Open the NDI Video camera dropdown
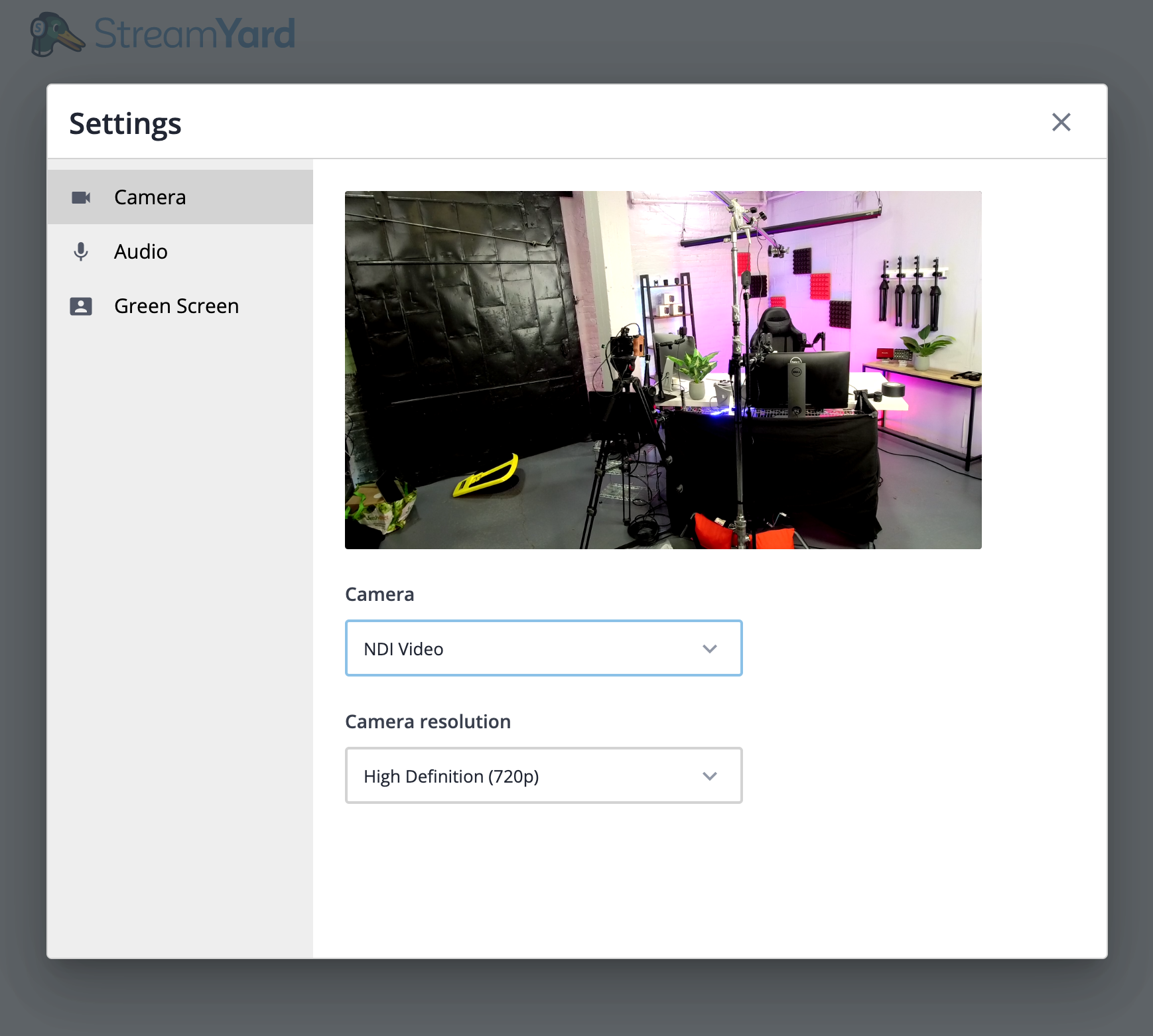Screen dimensions: 1153x1036 (543, 649)
